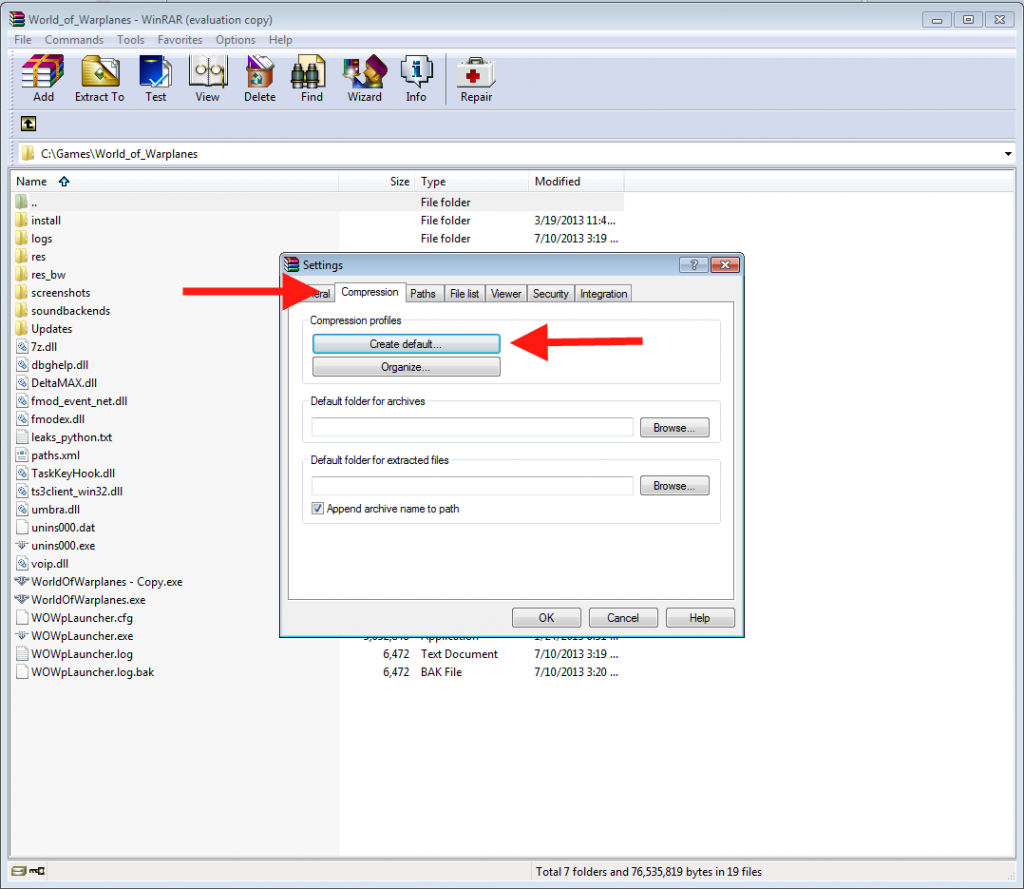Switch to the Compression tab

point(370,292)
